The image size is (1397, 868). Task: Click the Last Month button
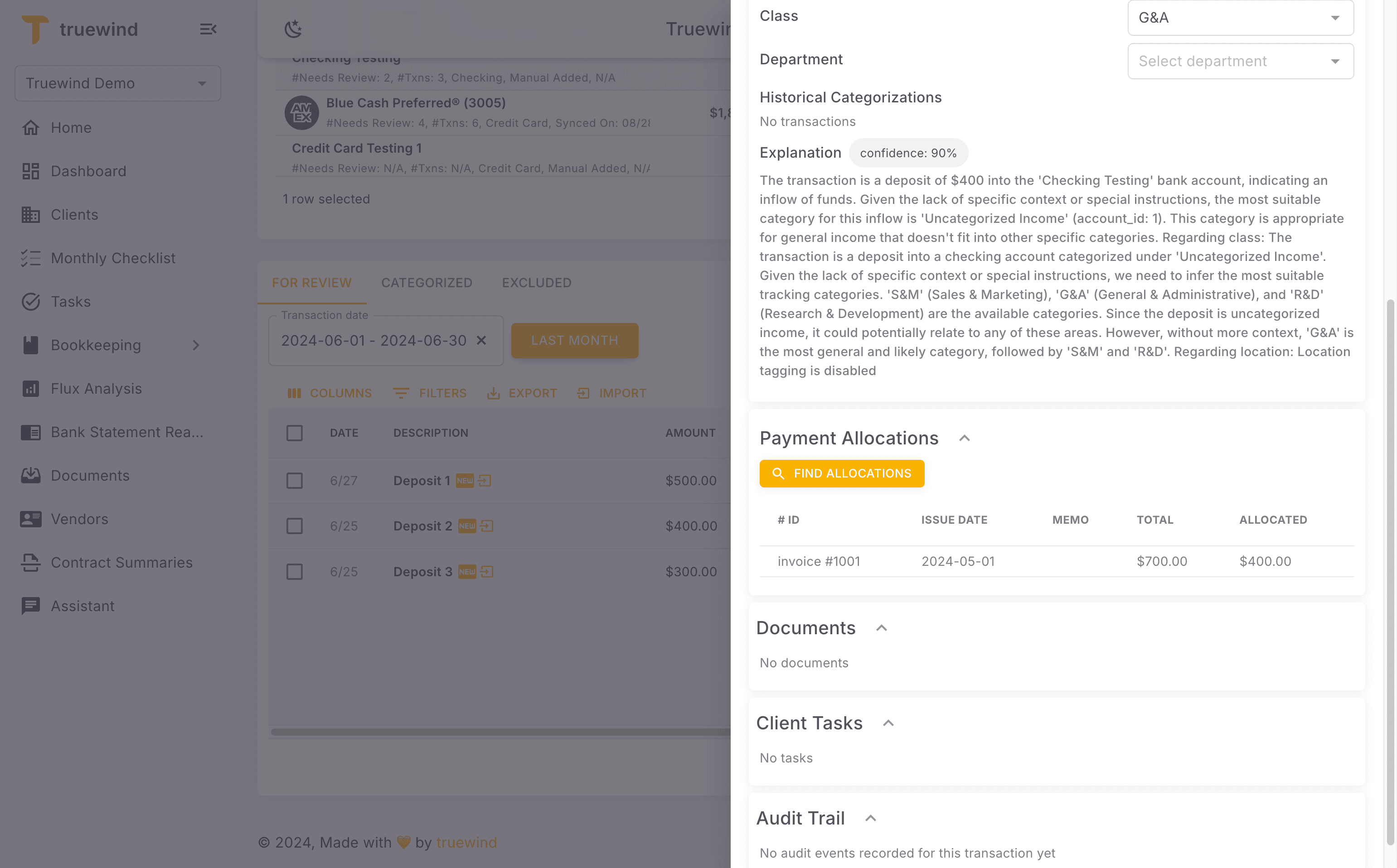pos(574,340)
